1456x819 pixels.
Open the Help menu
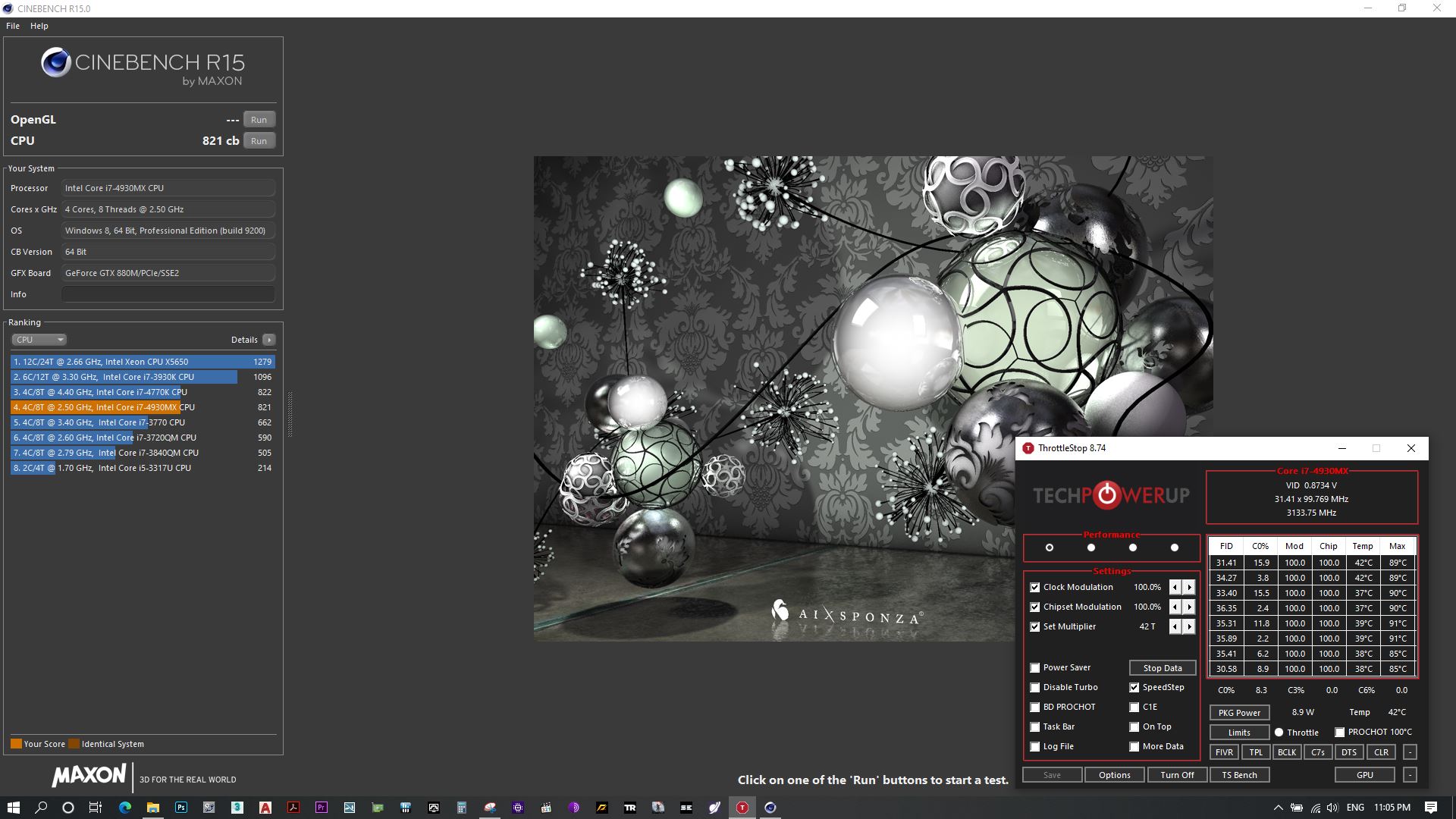pyautogui.click(x=39, y=26)
